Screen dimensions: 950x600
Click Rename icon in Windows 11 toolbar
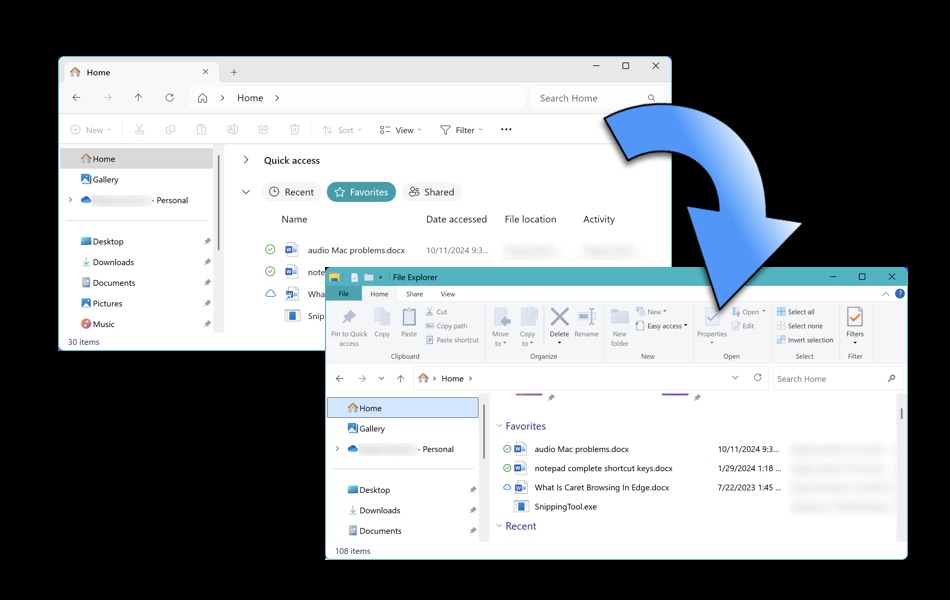(x=232, y=130)
